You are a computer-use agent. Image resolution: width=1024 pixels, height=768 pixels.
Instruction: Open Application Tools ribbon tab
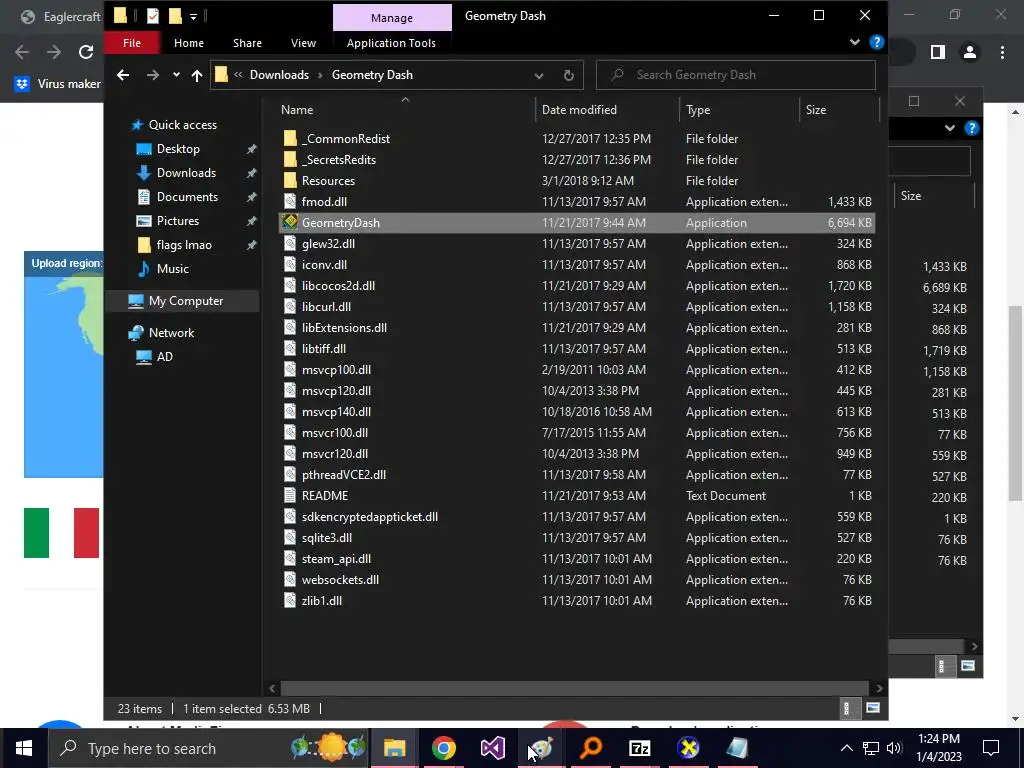tap(391, 43)
